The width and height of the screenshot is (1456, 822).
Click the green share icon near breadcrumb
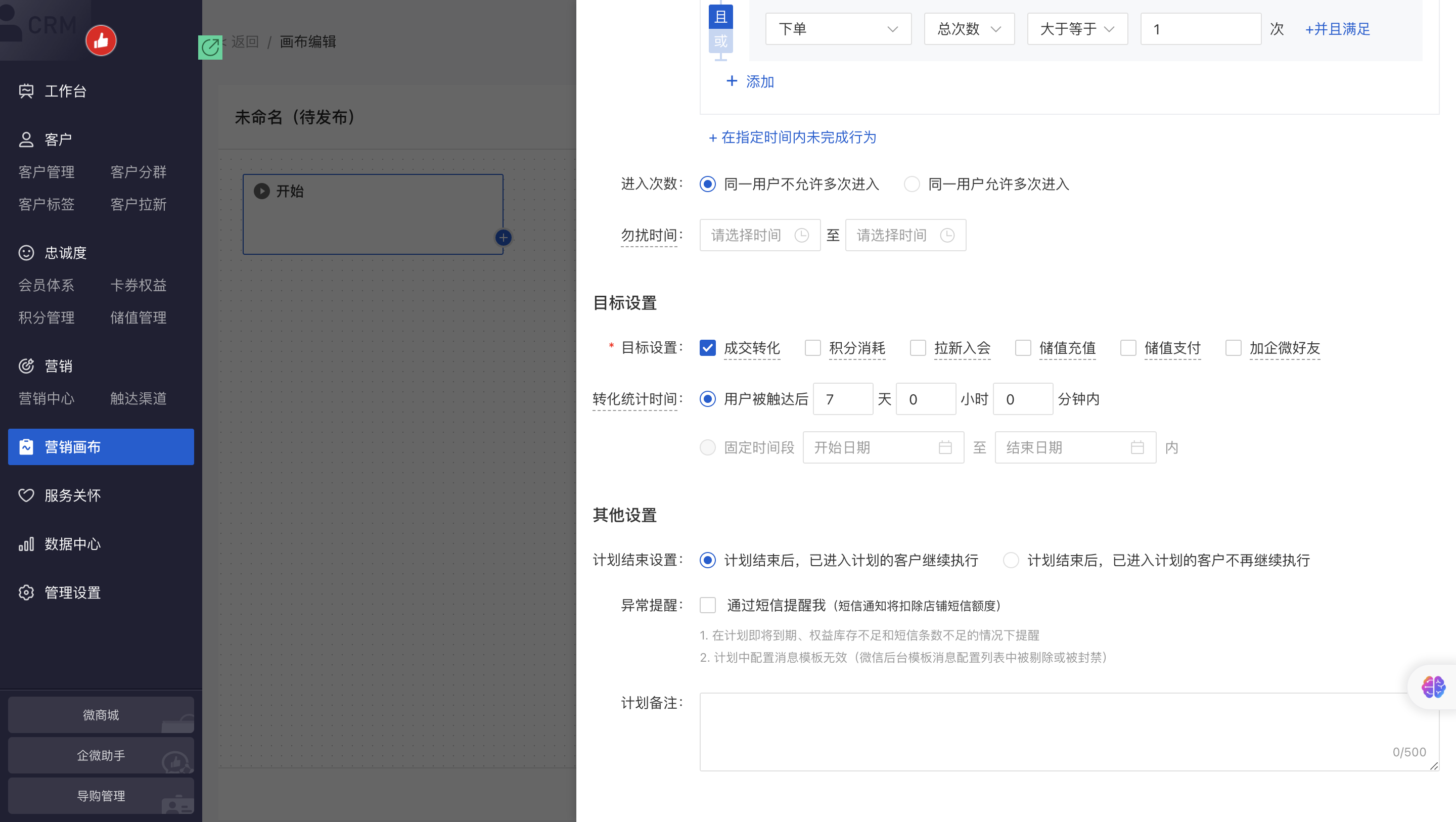(x=210, y=48)
